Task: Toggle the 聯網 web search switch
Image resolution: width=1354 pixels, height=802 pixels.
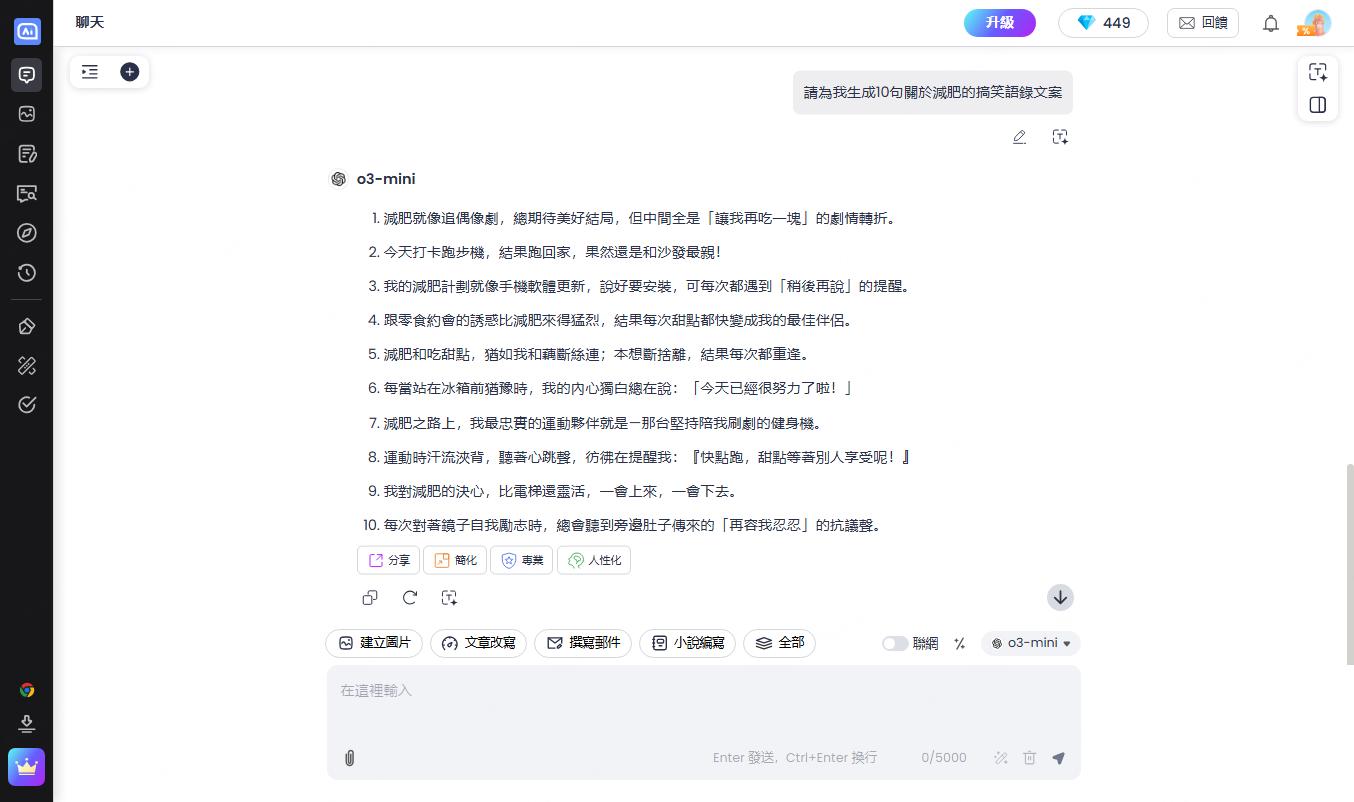Action: pos(895,644)
